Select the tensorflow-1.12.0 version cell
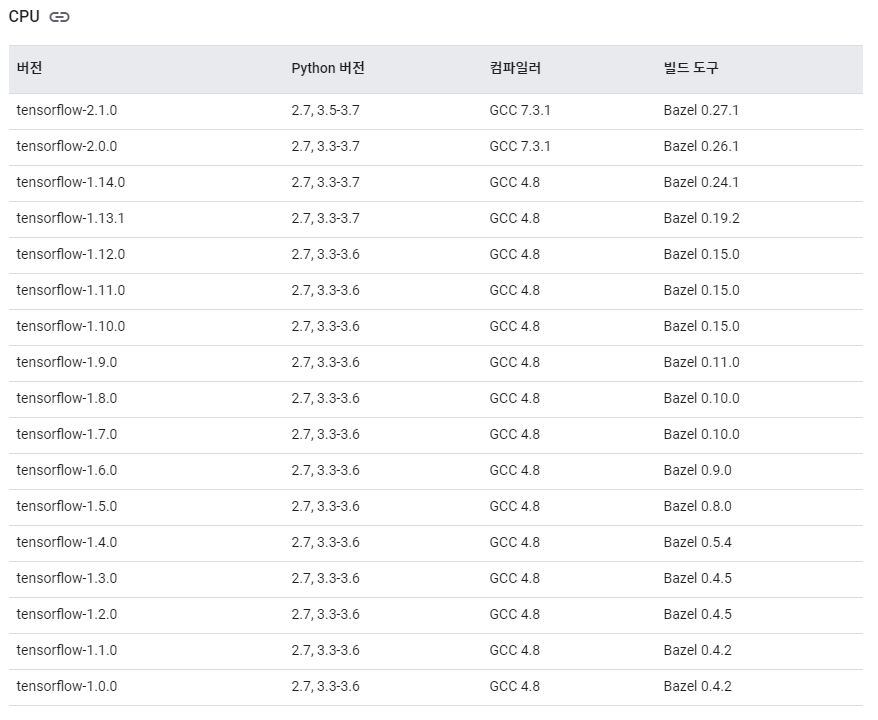878x720 pixels. coord(71,254)
